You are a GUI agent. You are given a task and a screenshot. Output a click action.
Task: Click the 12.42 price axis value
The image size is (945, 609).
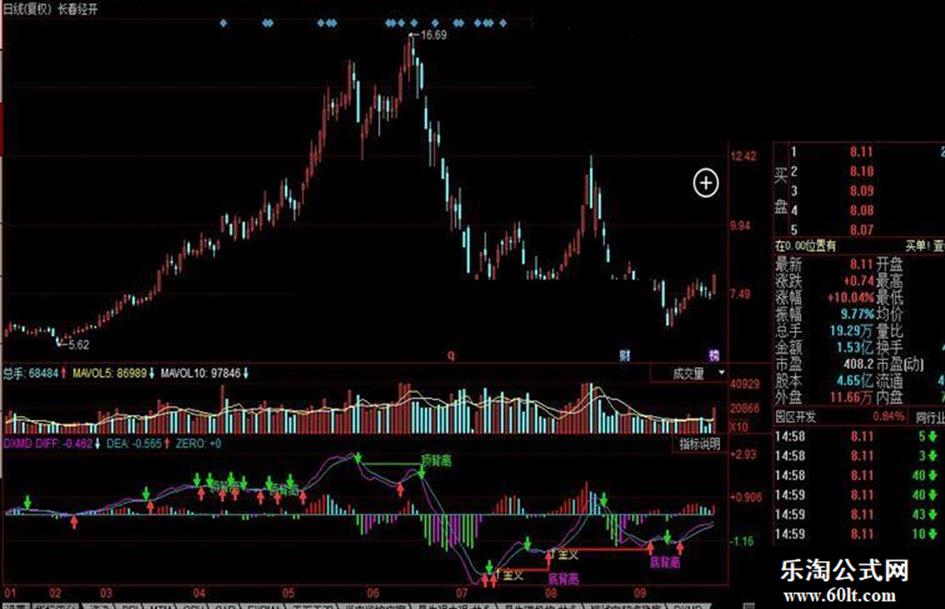743,157
